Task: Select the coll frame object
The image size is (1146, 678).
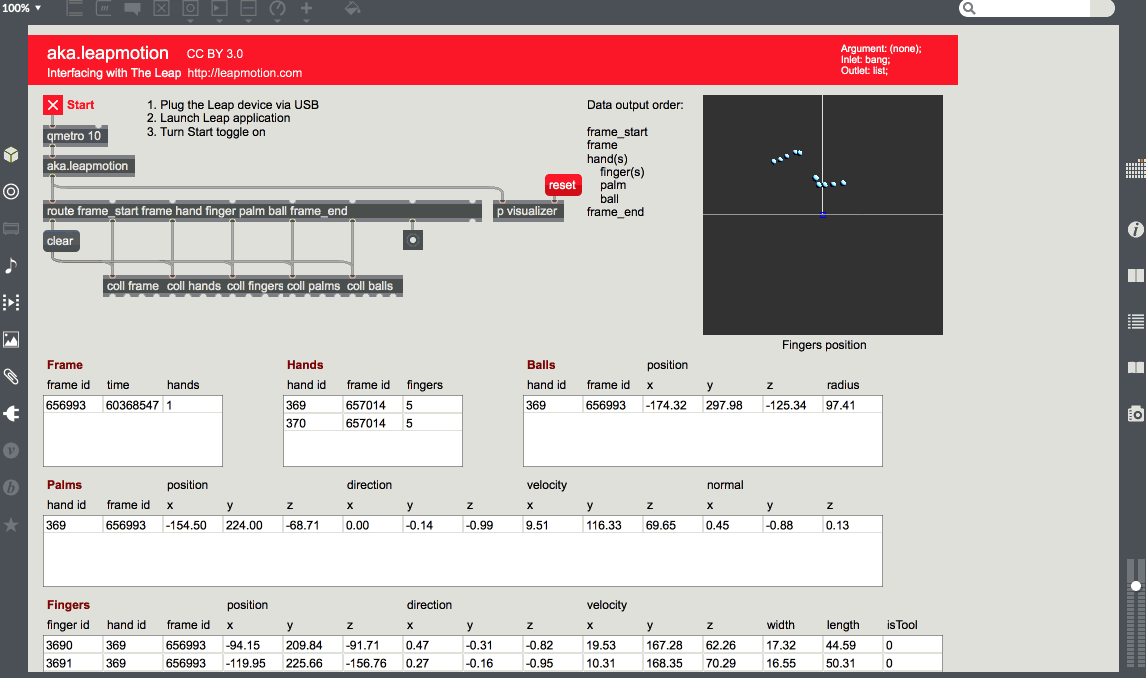Action: click(133, 286)
